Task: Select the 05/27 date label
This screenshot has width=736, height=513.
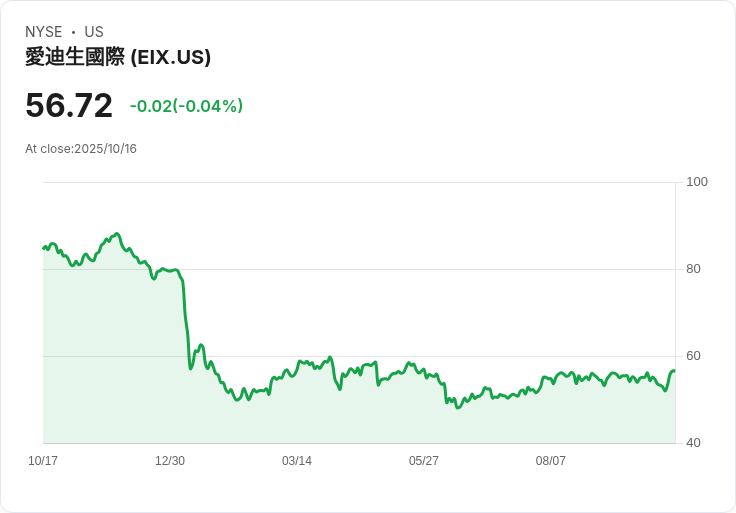Action: click(424, 461)
